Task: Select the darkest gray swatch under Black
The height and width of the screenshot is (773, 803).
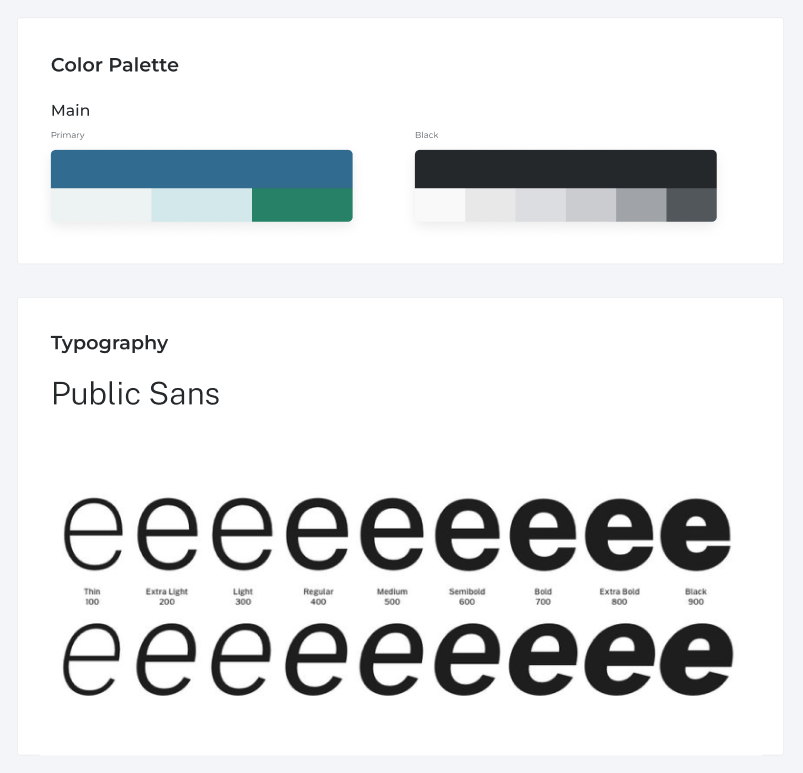Action: tap(691, 205)
